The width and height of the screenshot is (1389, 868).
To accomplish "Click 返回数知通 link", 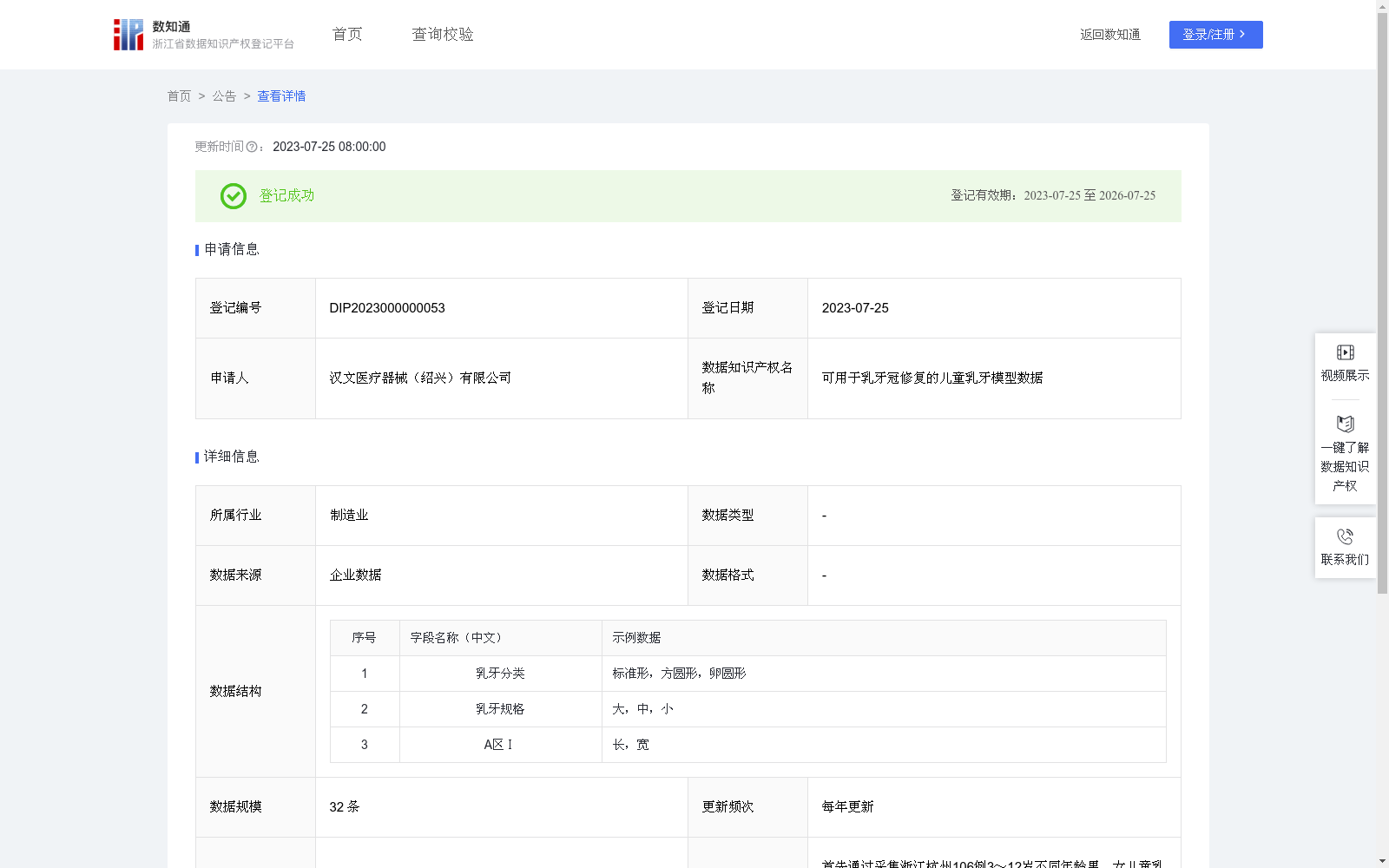I will 1110,35.
